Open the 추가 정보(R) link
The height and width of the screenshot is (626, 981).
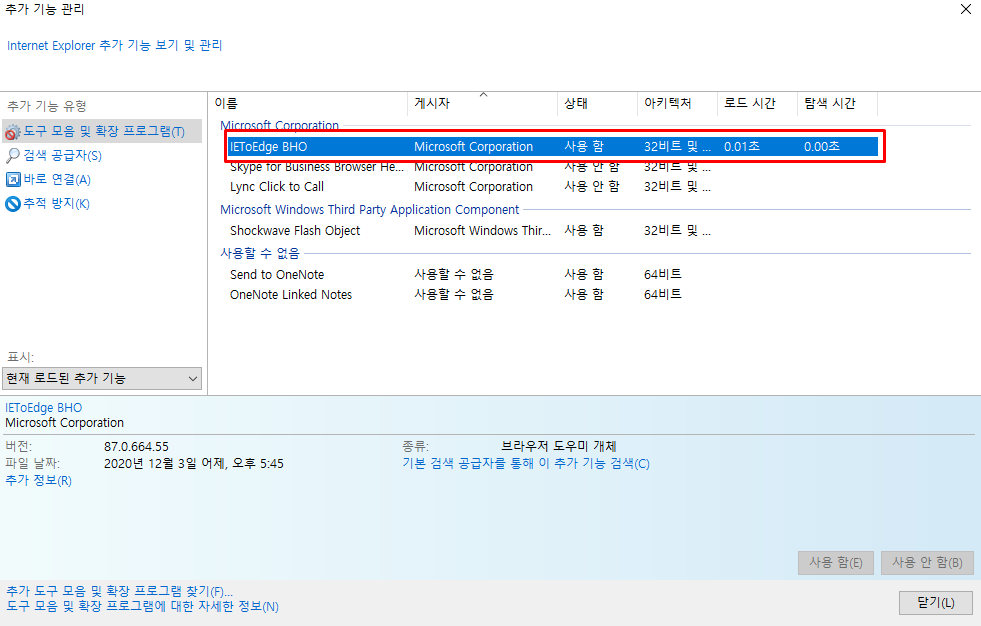click(x=38, y=480)
